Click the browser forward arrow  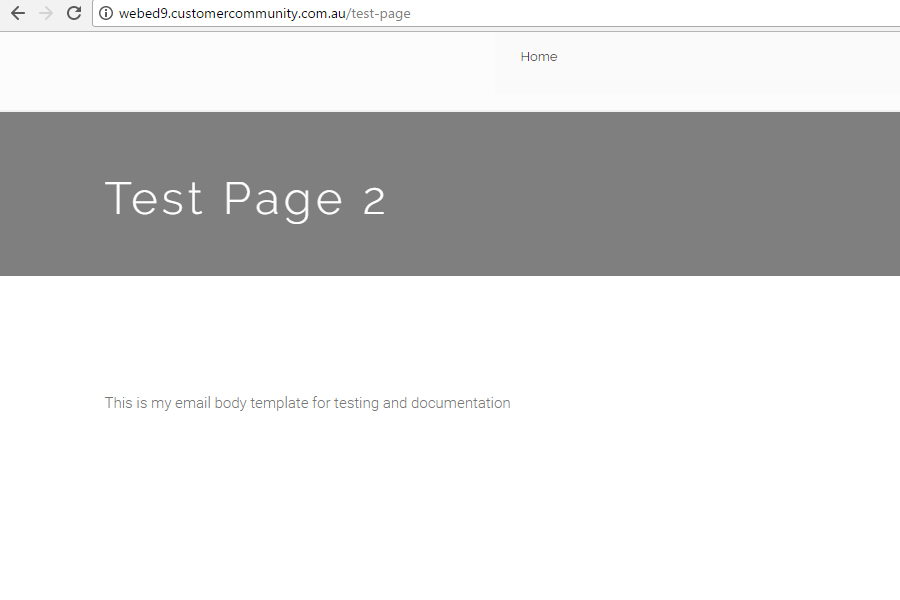45,13
